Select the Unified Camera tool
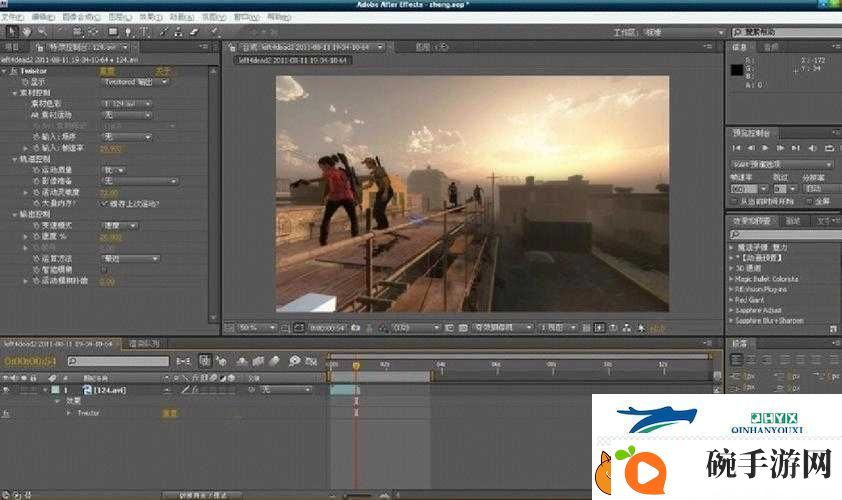Image resolution: width=842 pixels, height=500 pixels. 77,32
